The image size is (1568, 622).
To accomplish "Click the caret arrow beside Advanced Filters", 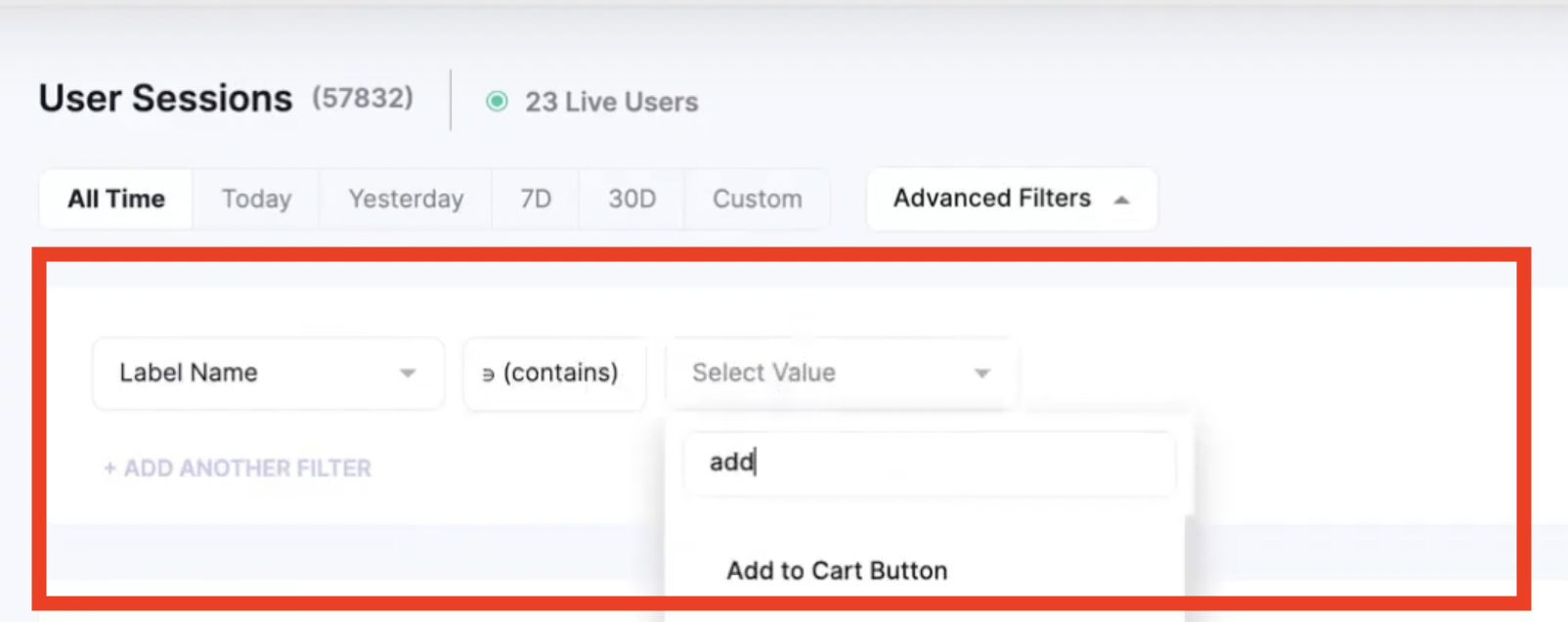I will [1121, 200].
